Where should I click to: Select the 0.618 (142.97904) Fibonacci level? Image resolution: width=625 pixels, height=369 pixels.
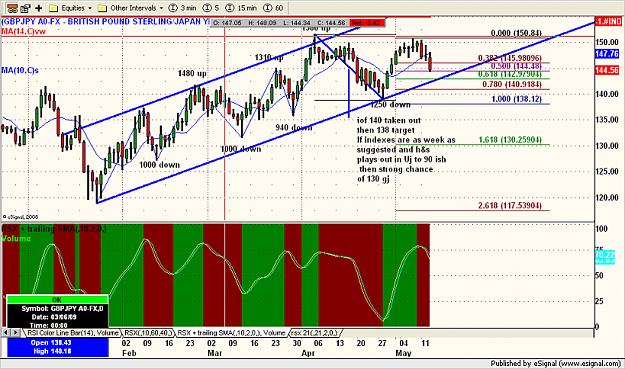click(x=510, y=74)
